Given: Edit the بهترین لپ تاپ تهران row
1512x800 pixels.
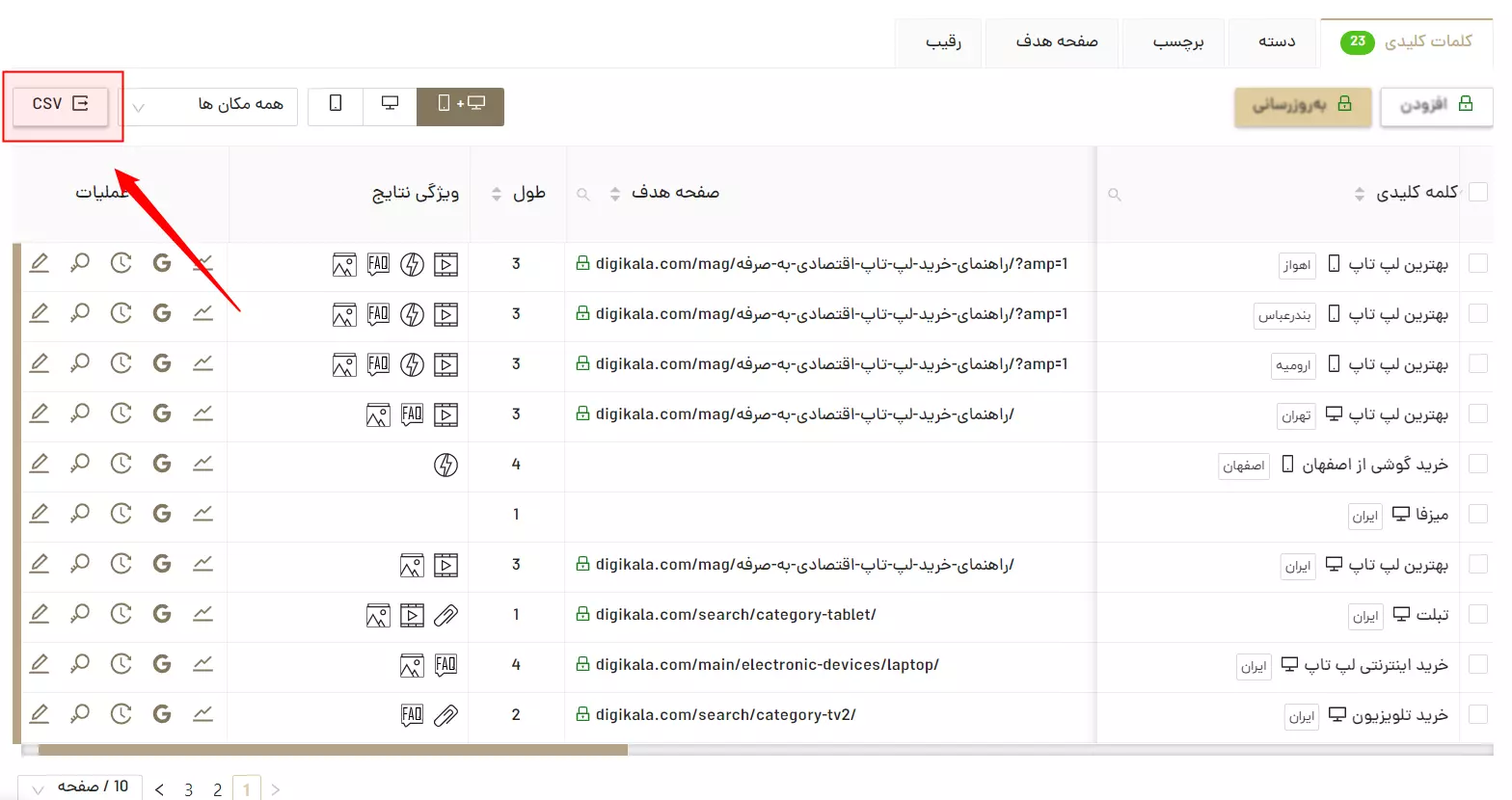Looking at the screenshot, I should pyautogui.click(x=39, y=413).
